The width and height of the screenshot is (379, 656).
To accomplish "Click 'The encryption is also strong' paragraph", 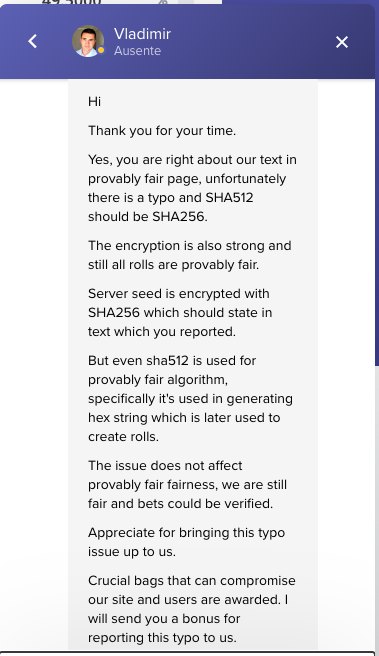I will tap(190, 255).
